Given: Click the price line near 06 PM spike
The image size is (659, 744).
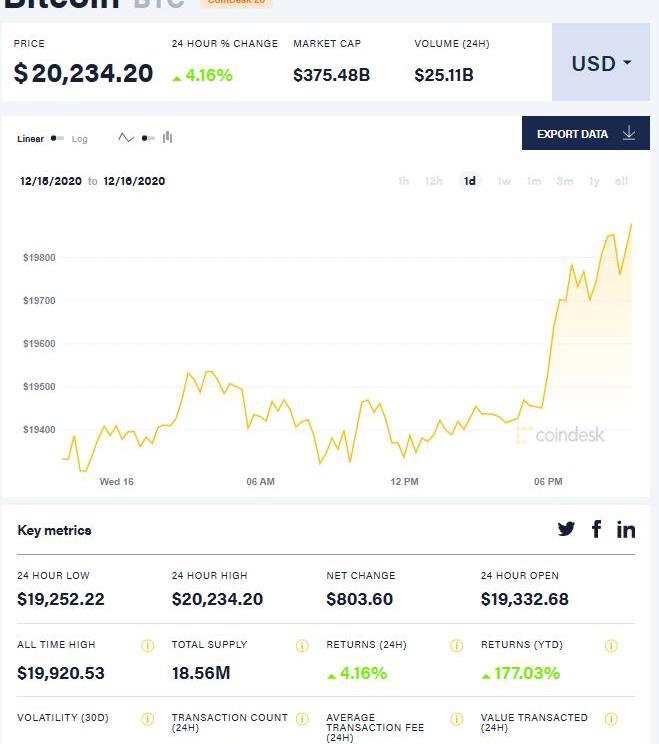Looking at the screenshot, I should tap(549, 360).
